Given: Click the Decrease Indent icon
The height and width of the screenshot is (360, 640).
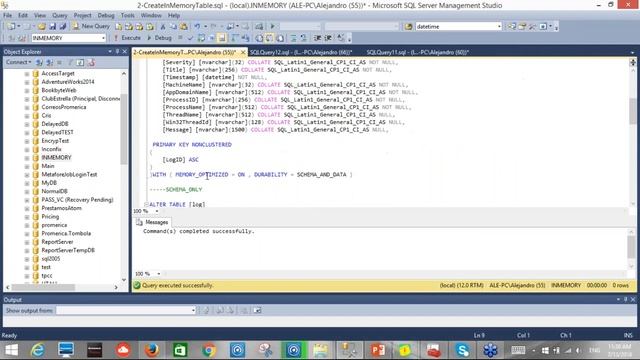Looking at the screenshot, I should coord(317,38).
